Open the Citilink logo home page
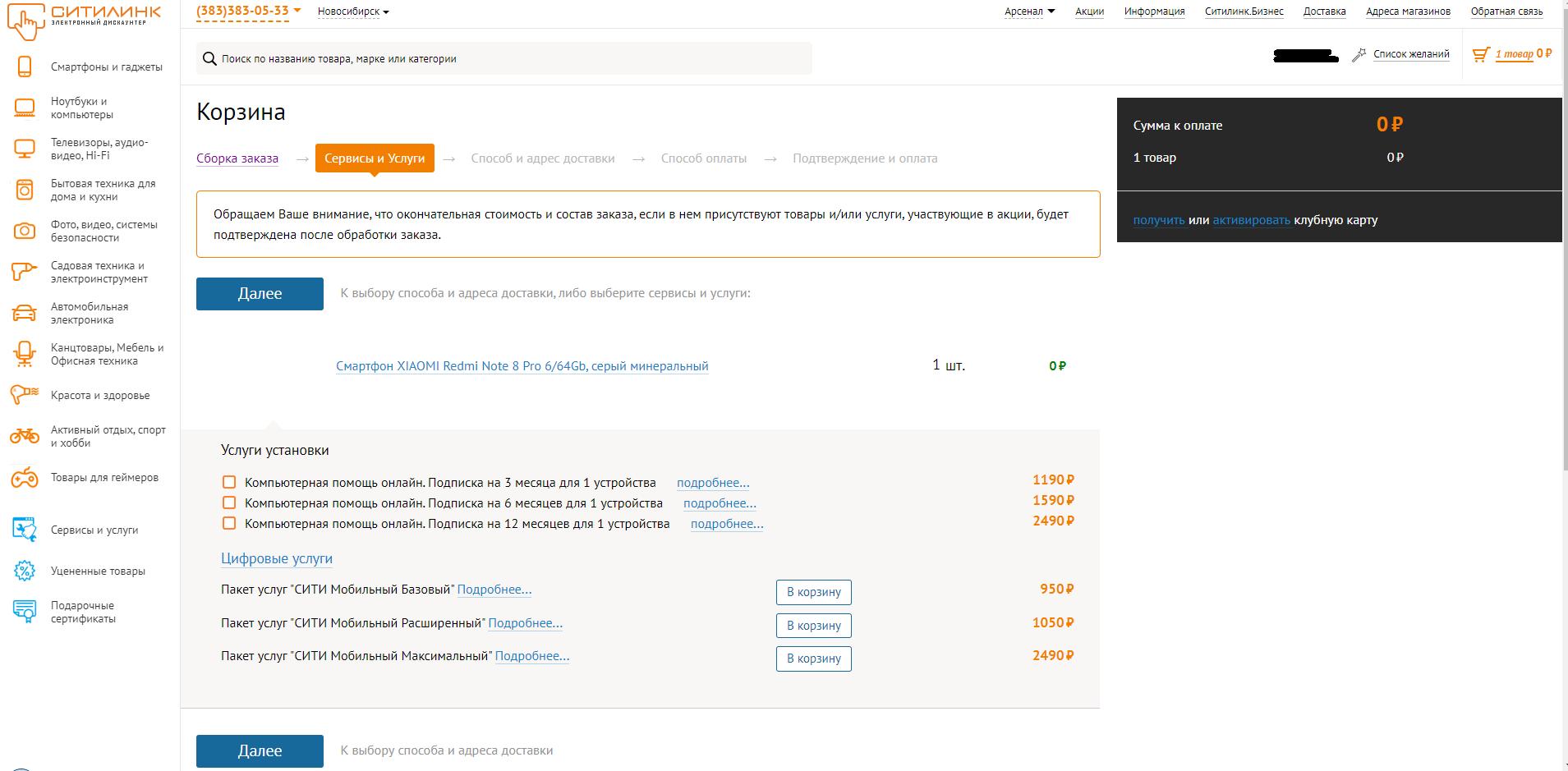 click(84, 20)
